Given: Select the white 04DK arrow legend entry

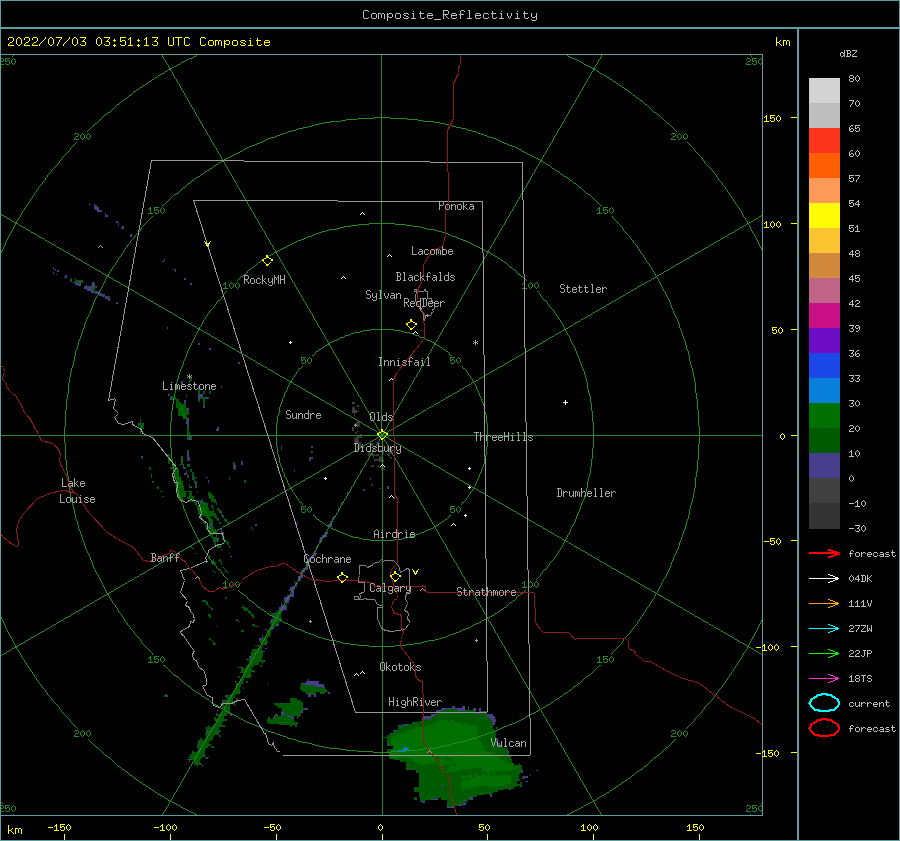Looking at the screenshot, I should (824, 578).
